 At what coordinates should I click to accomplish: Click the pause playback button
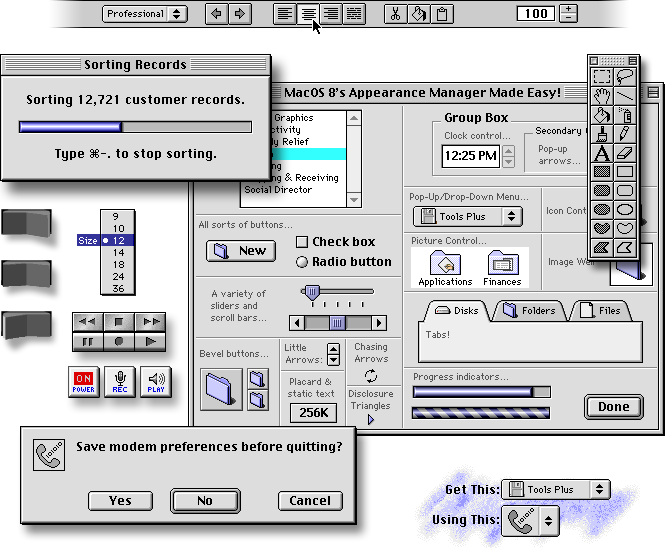(x=88, y=341)
